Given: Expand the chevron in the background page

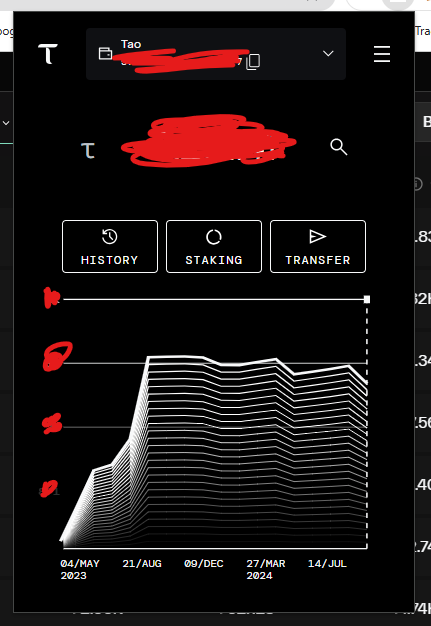Looking at the screenshot, I should [6, 123].
